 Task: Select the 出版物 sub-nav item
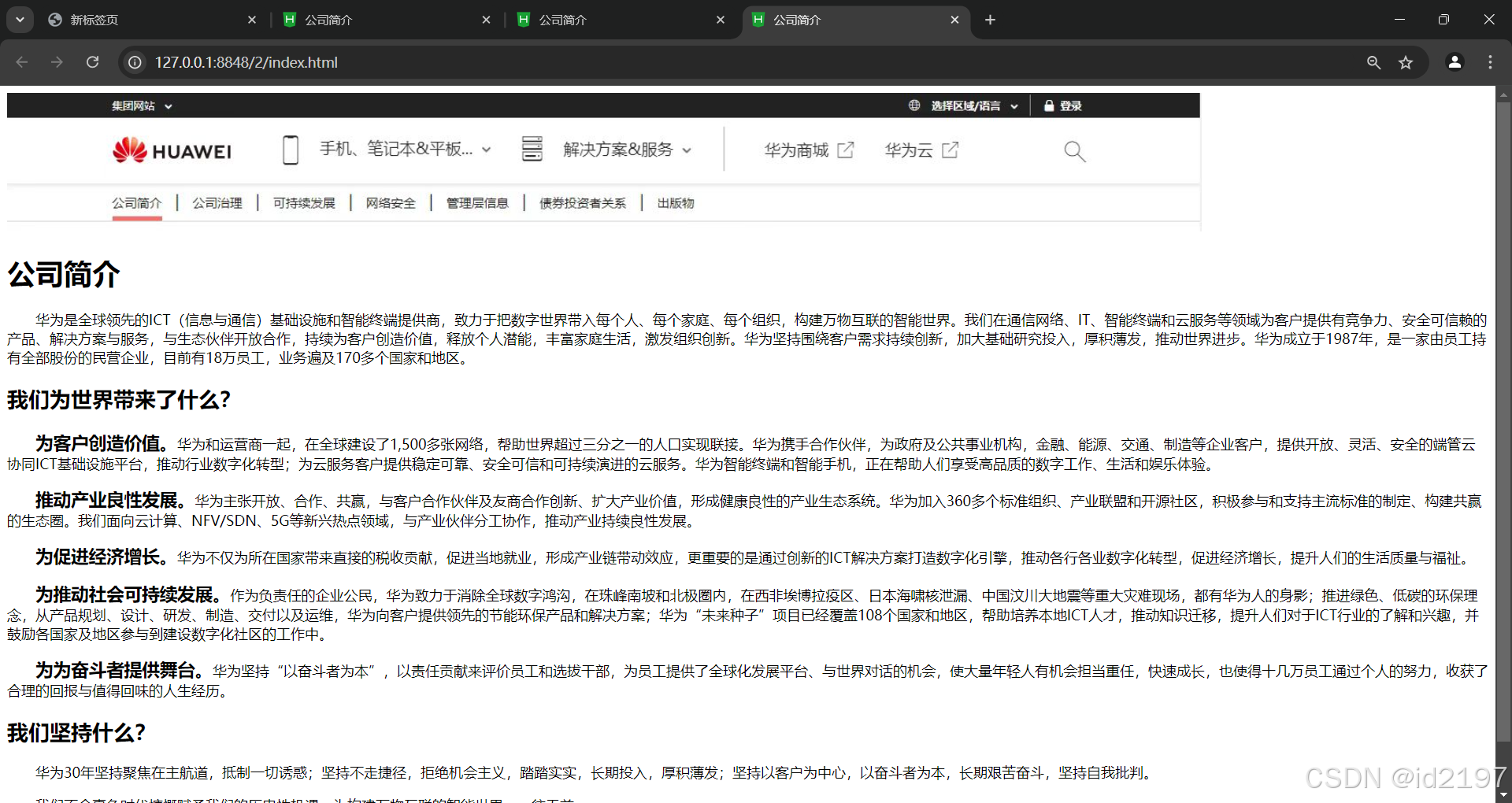[676, 203]
